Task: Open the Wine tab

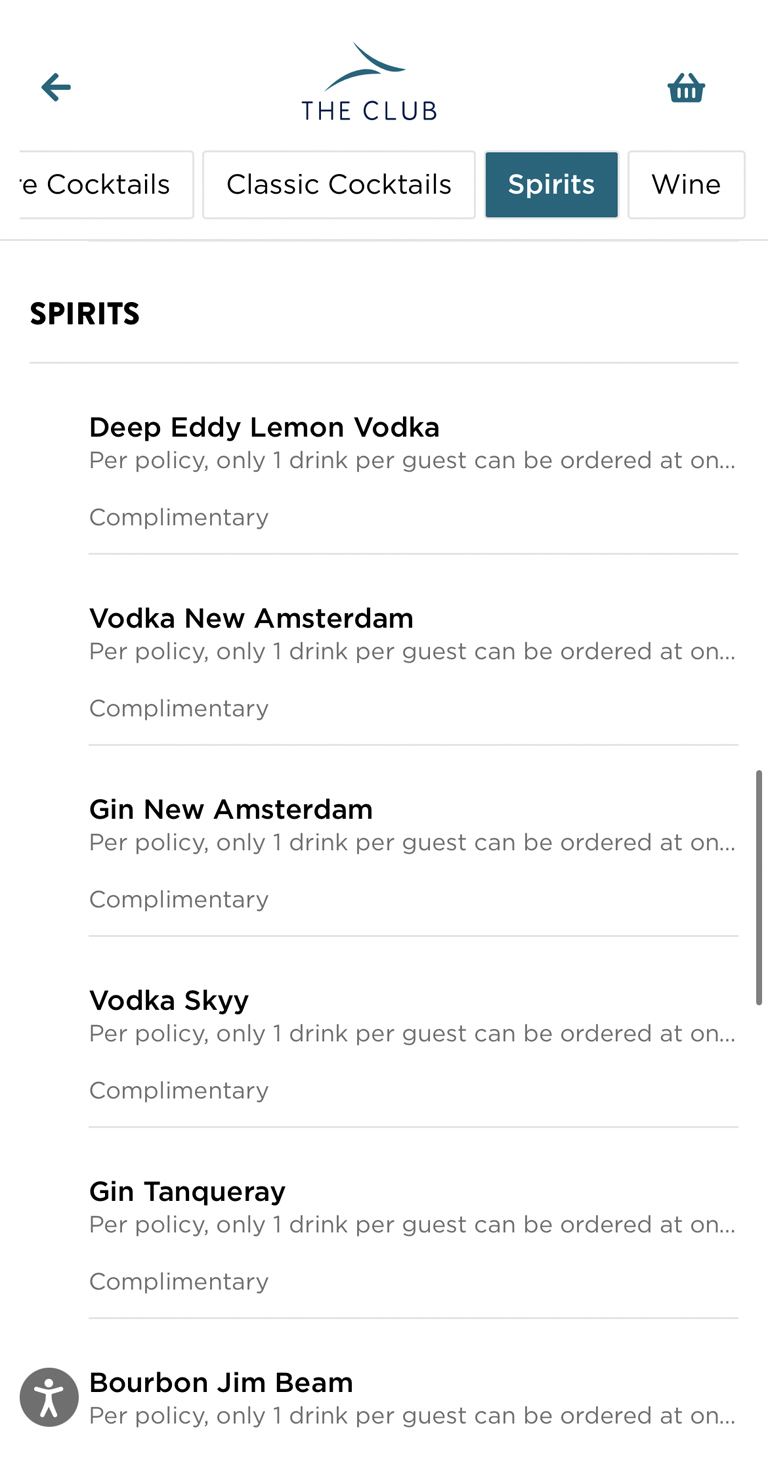Action: [686, 185]
